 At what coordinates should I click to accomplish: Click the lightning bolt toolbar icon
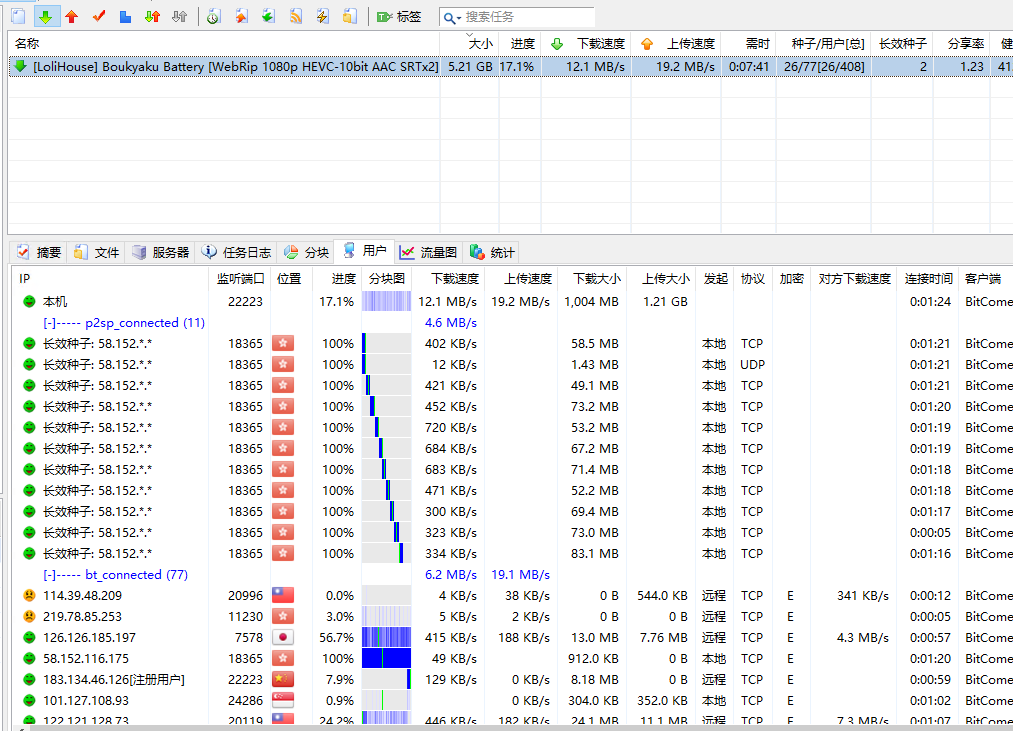click(322, 17)
